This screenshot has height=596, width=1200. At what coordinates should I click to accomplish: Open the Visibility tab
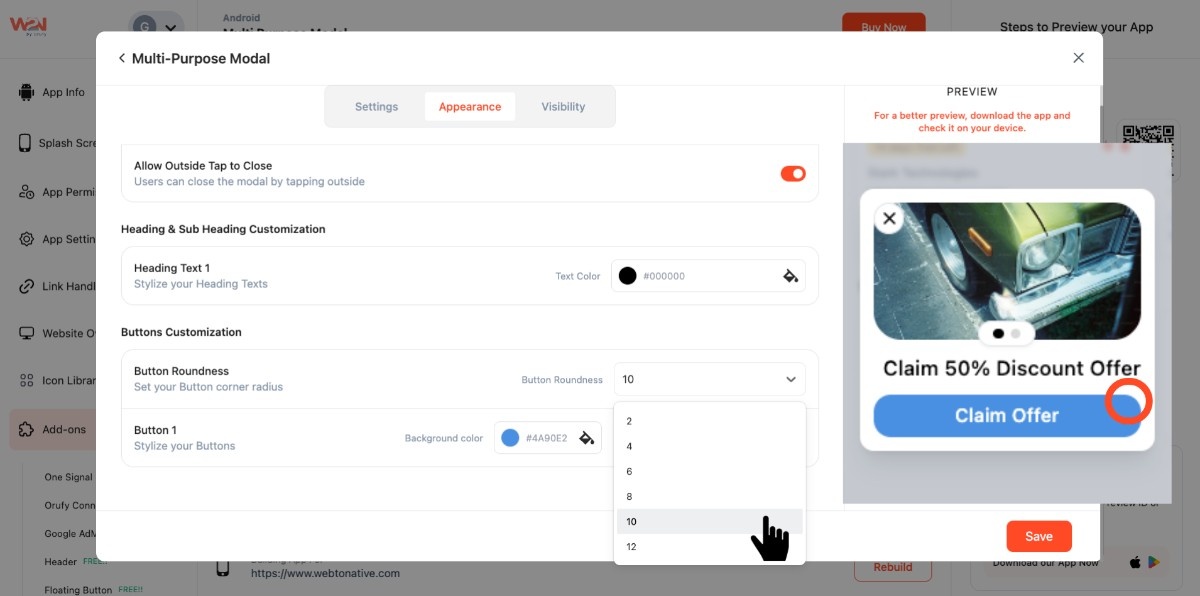[x=563, y=107]
